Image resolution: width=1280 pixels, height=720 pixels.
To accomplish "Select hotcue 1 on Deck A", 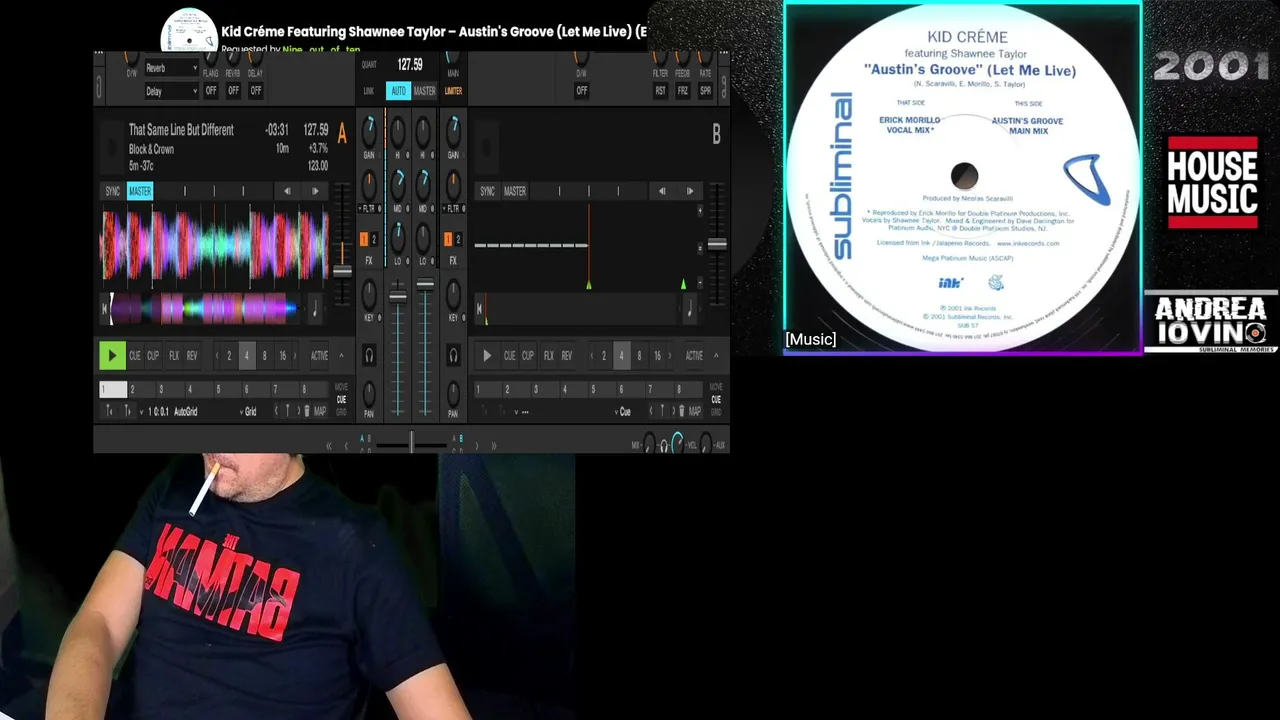I will (x=113, y=390).
